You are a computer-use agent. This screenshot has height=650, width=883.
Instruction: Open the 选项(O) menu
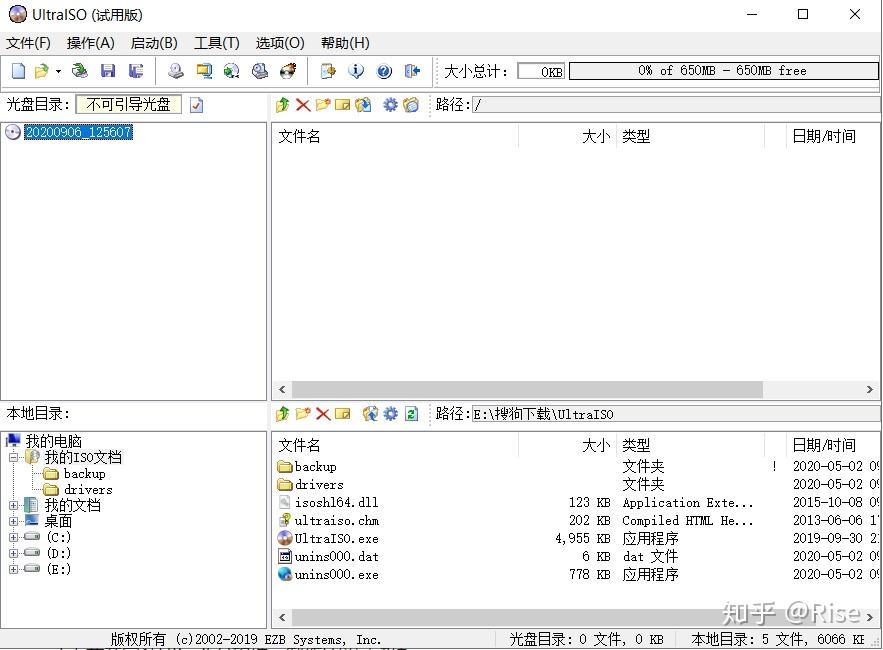click(x=280, y=43)
